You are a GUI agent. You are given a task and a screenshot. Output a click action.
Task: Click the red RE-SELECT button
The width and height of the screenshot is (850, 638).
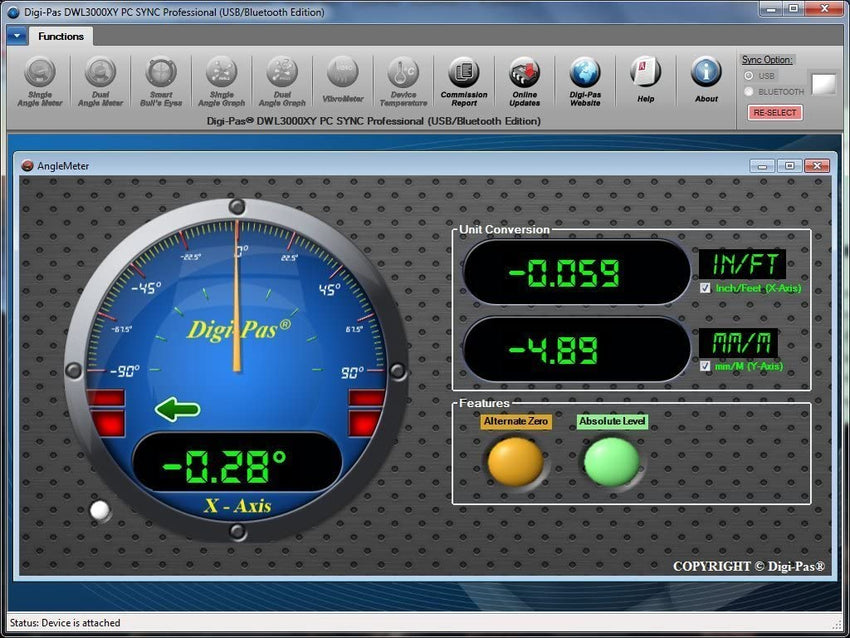pos(774,113)
